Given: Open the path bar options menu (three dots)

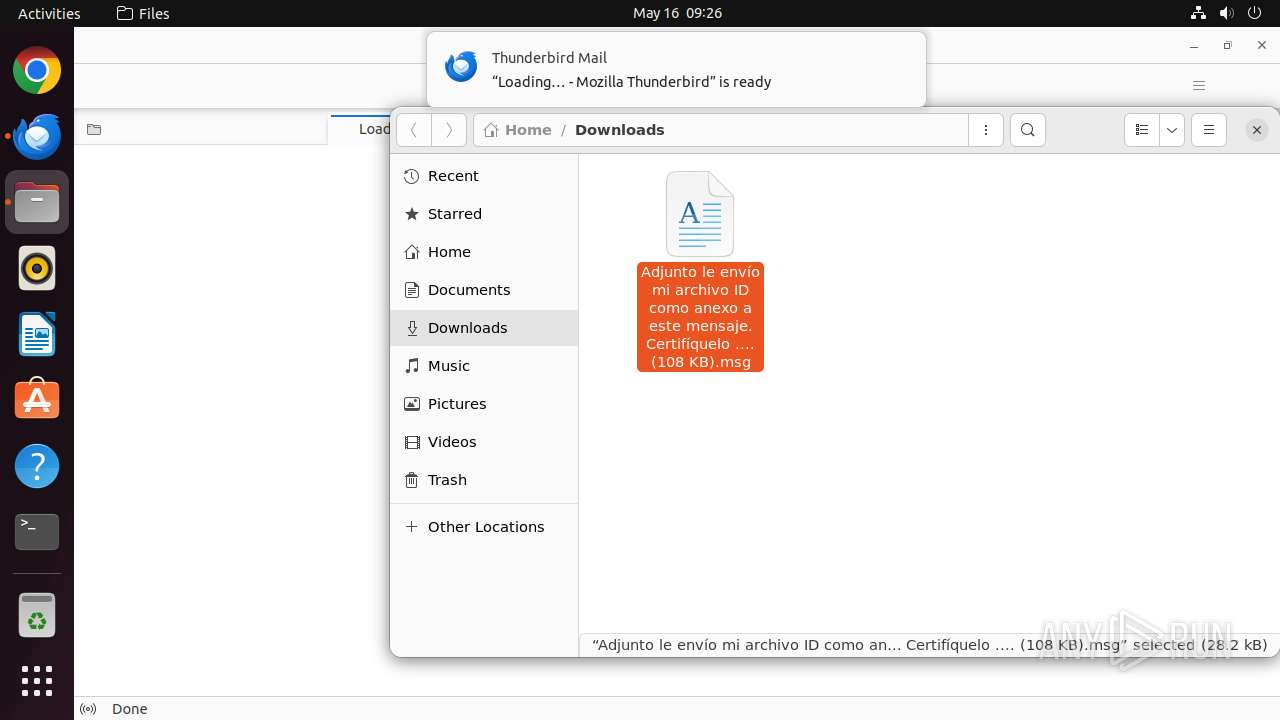Looking at the screenshot, I should [986, 130].
